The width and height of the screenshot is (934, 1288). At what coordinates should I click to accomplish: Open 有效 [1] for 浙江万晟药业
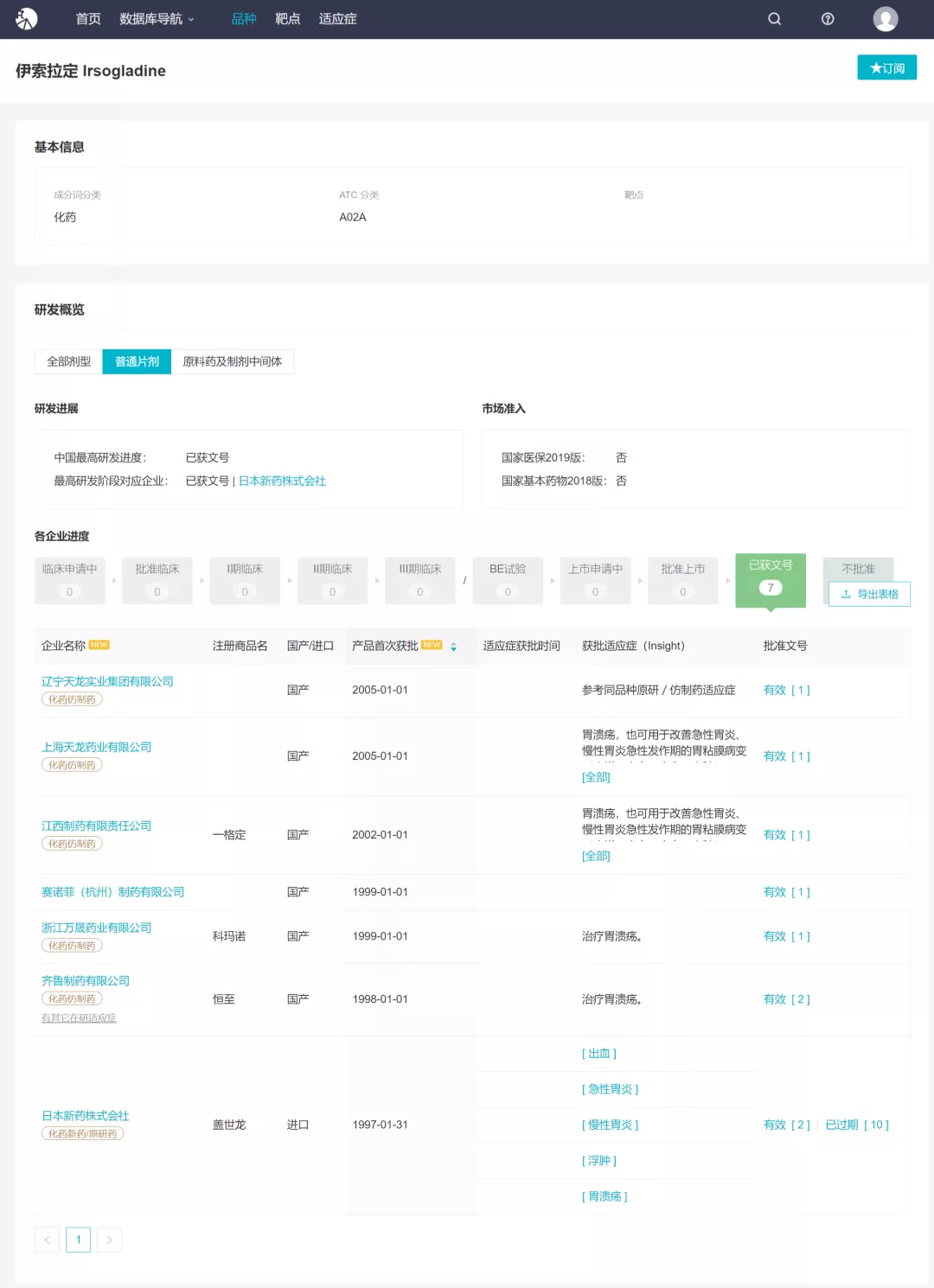[787, 936]
